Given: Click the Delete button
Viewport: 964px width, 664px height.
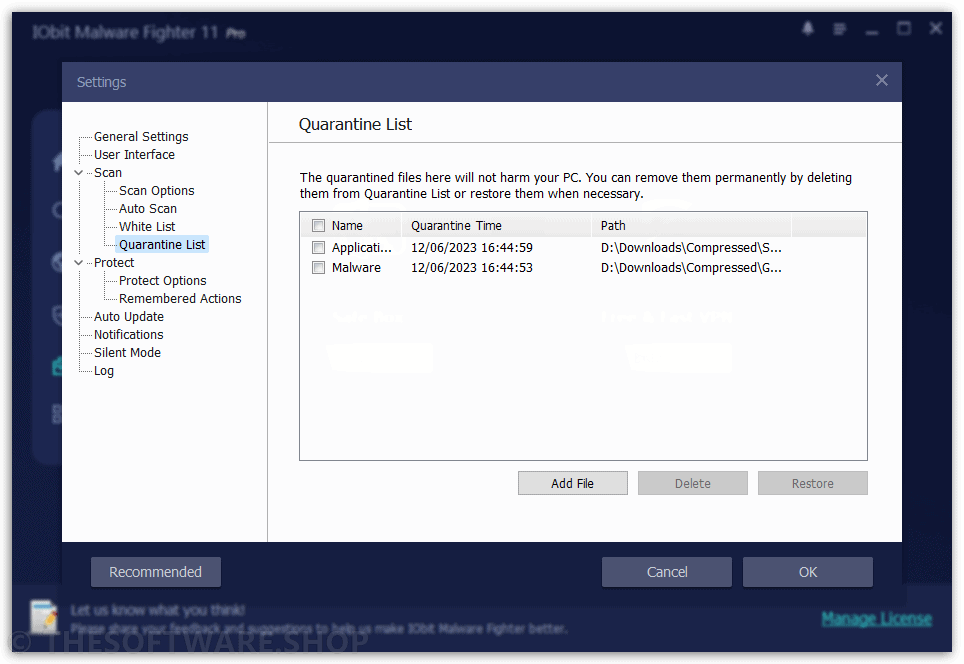Looking at the screenshot, I should pyautogui.click(x=693, y=483).
